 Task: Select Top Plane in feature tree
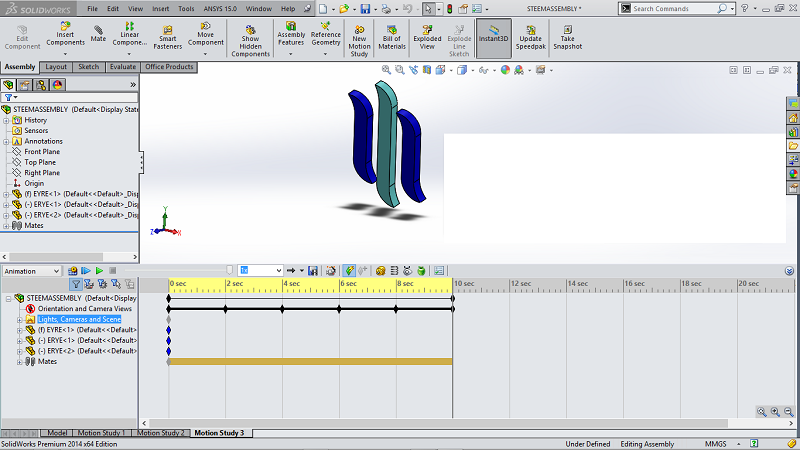coord(40,162)
